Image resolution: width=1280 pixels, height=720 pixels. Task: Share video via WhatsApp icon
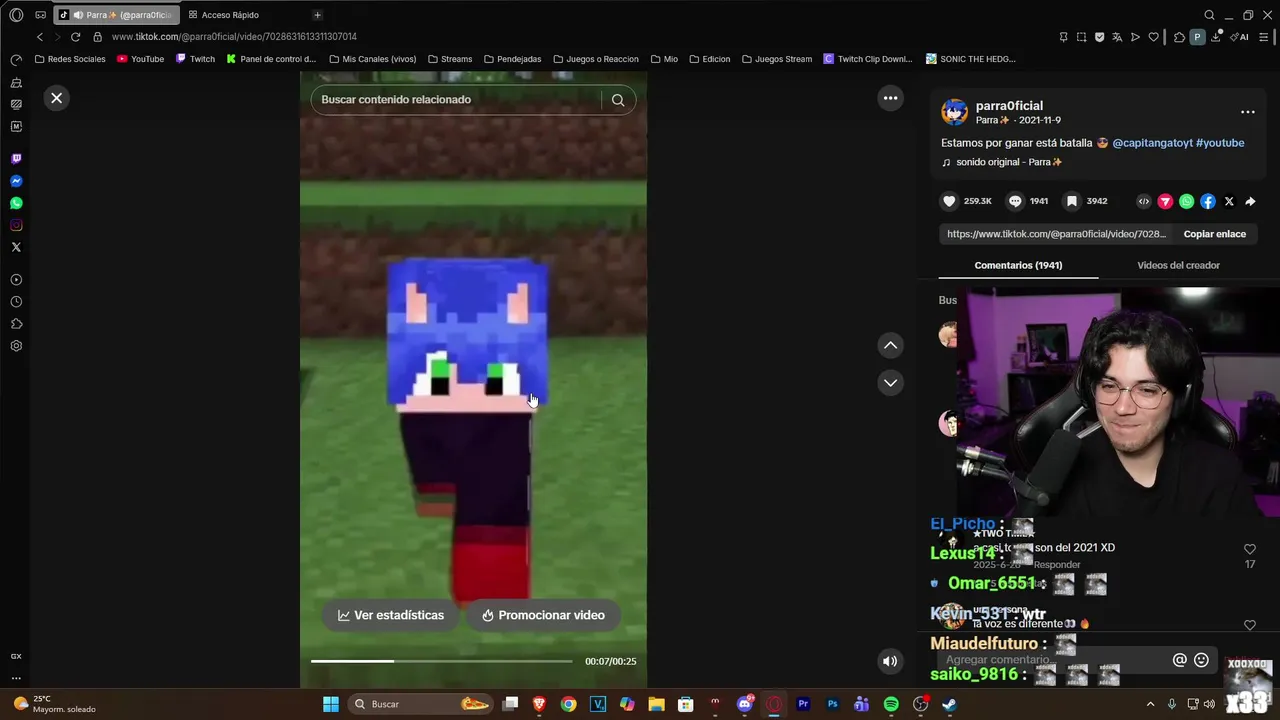point(1186,201)
